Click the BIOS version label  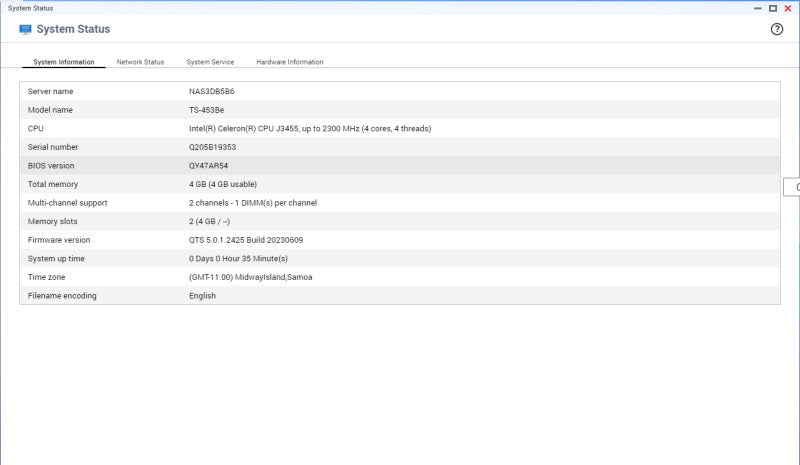pos(51,165)
